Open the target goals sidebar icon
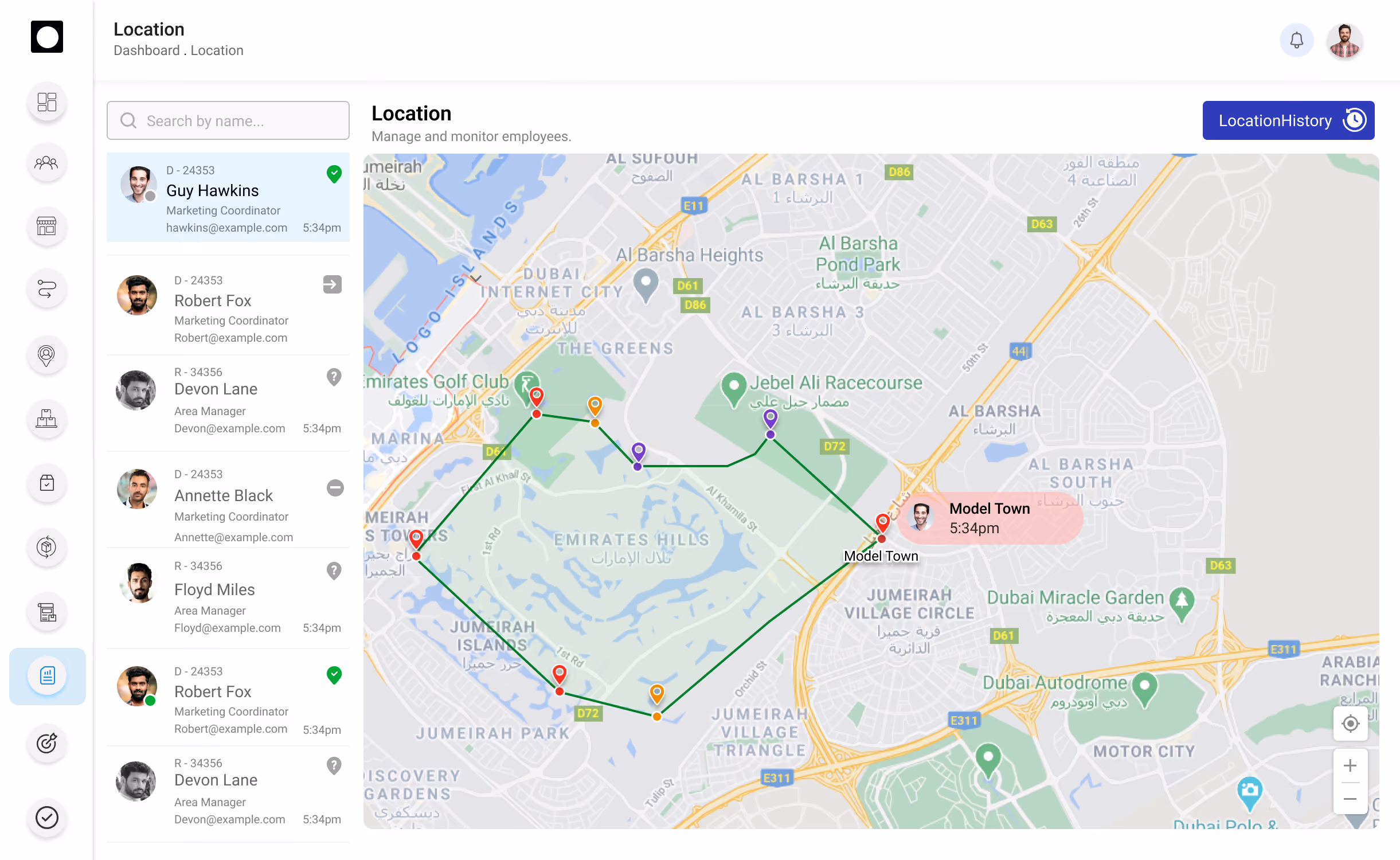The image size is (1400, 860). coord(47,744)
